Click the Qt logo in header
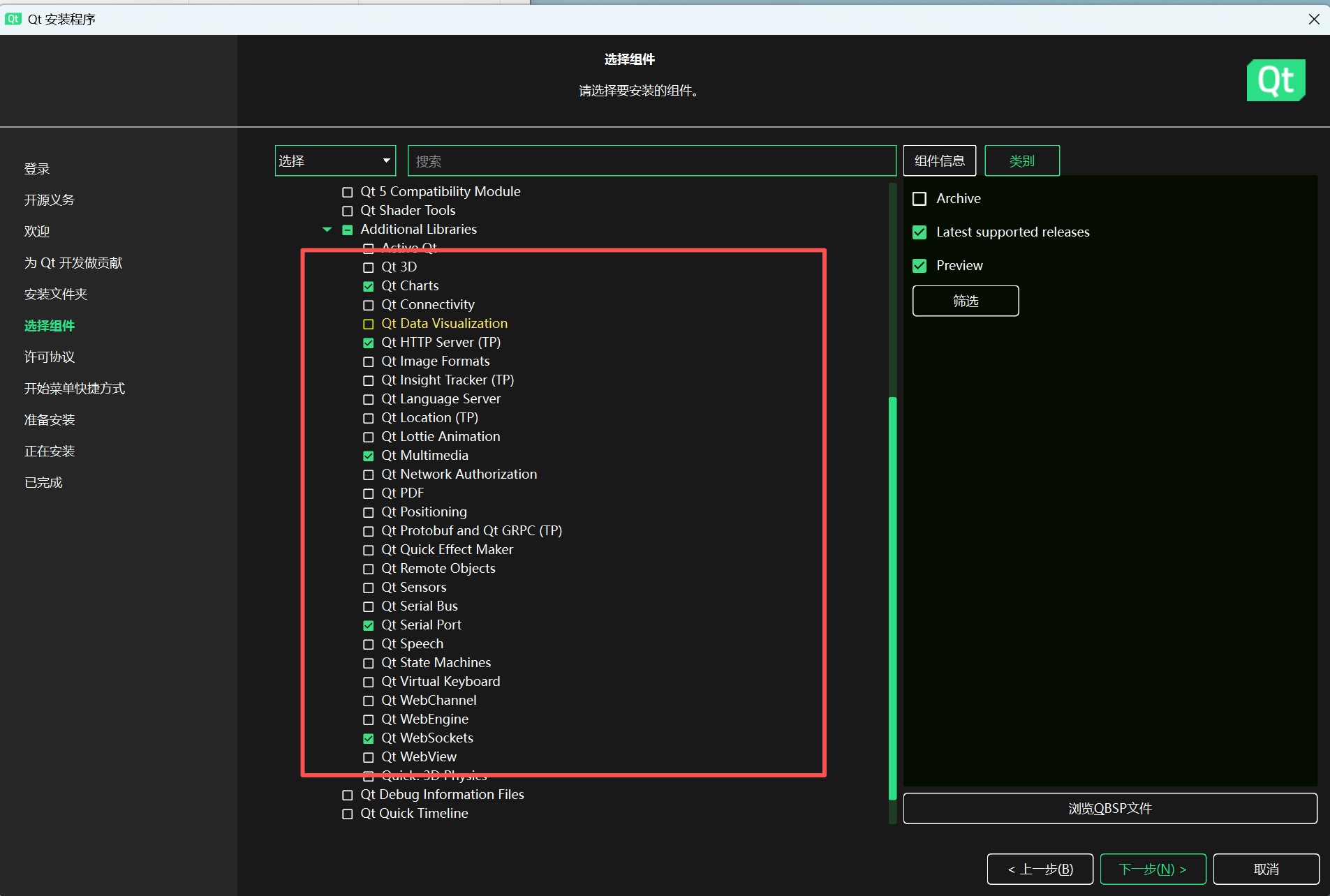The height and width of the screenshot is (896, 1330). coord(1276,80)
